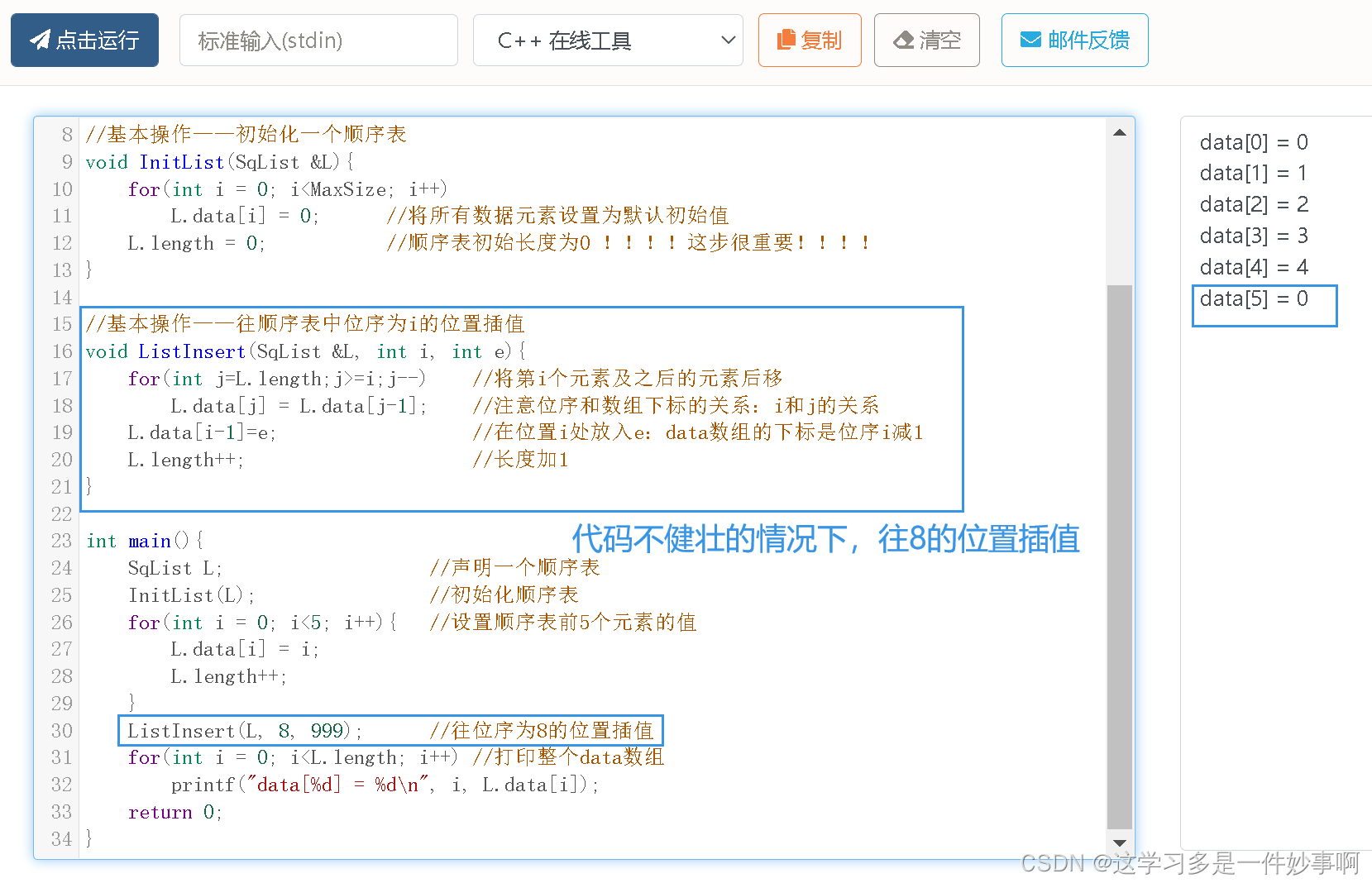The height and width of the screenshot is (883, 1372).
Task: Click the return 0; line
Action: (175, 812)
